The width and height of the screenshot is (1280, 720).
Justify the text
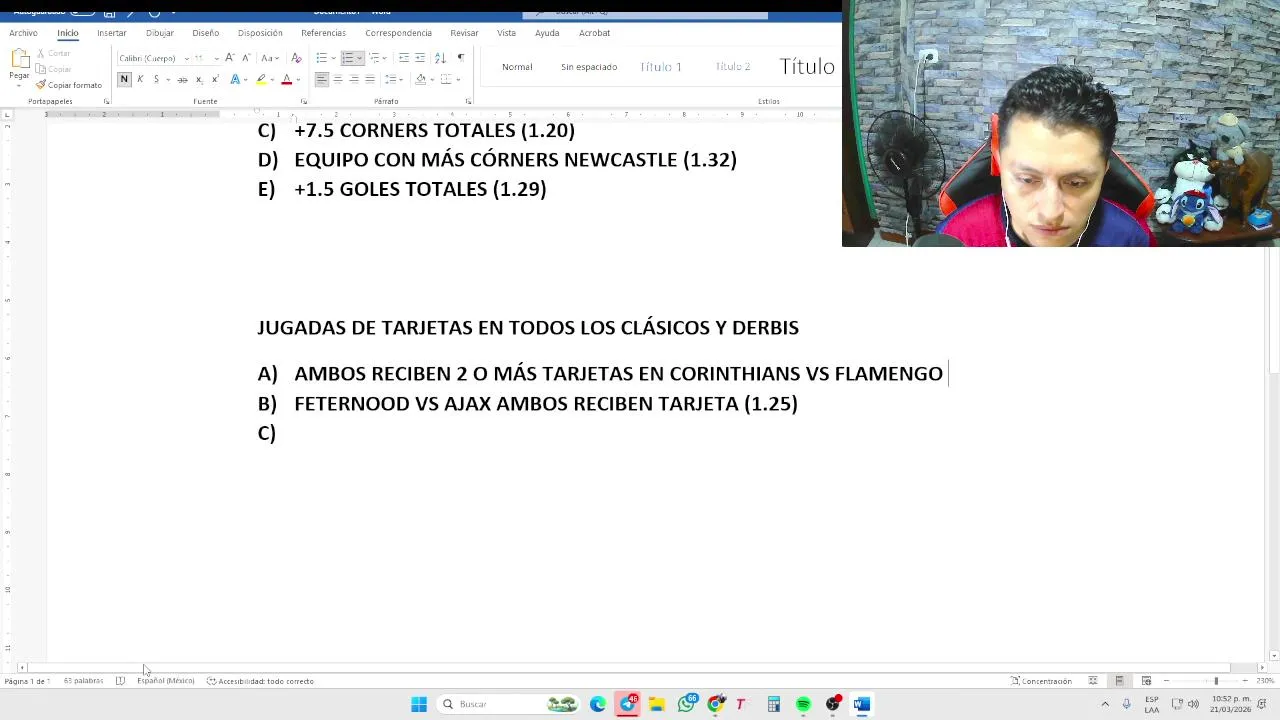click(370, 79)
